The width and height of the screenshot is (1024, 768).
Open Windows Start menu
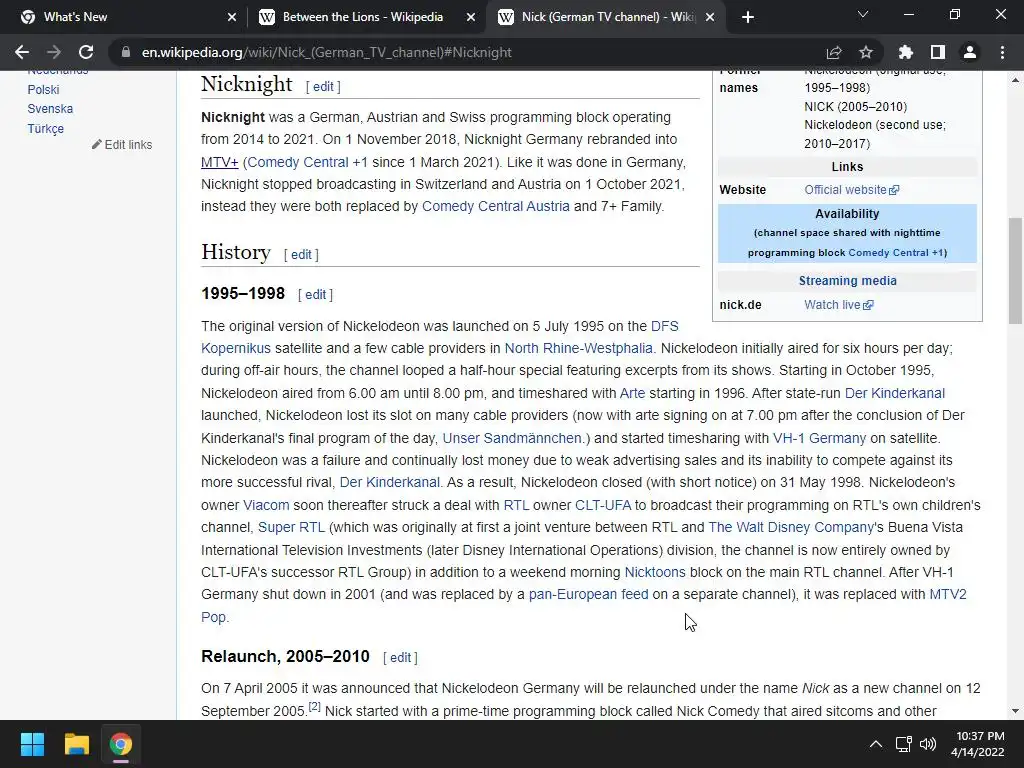coord(32,744)
